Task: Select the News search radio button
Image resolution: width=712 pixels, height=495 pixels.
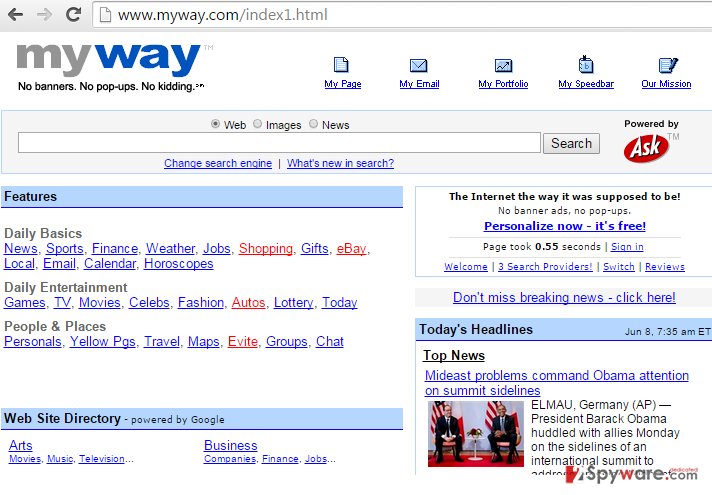Action: click(x=313, y=124)
